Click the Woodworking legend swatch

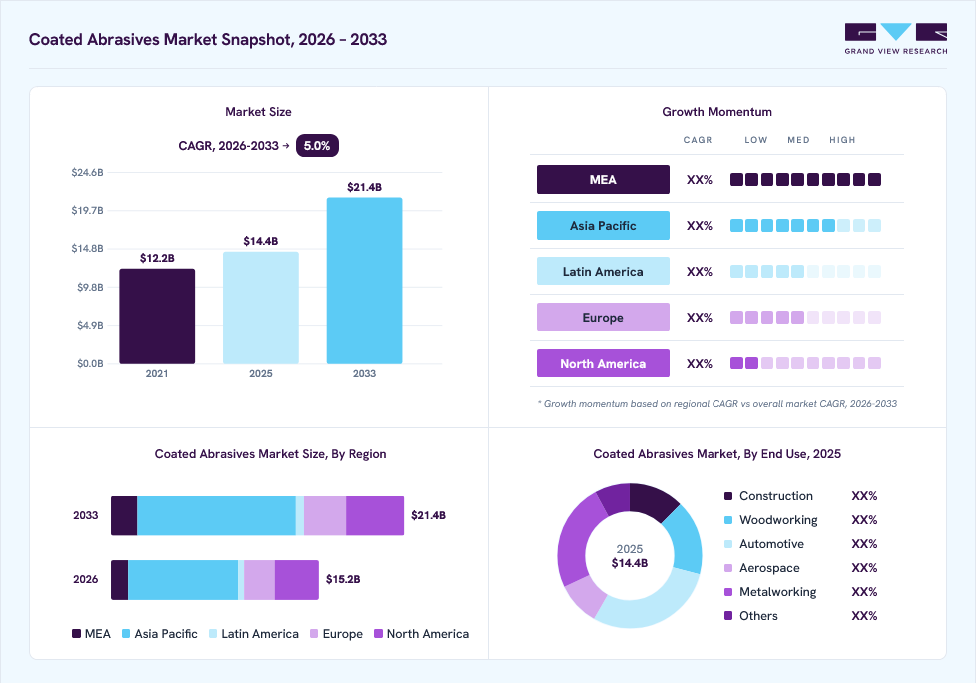point(728,520)
